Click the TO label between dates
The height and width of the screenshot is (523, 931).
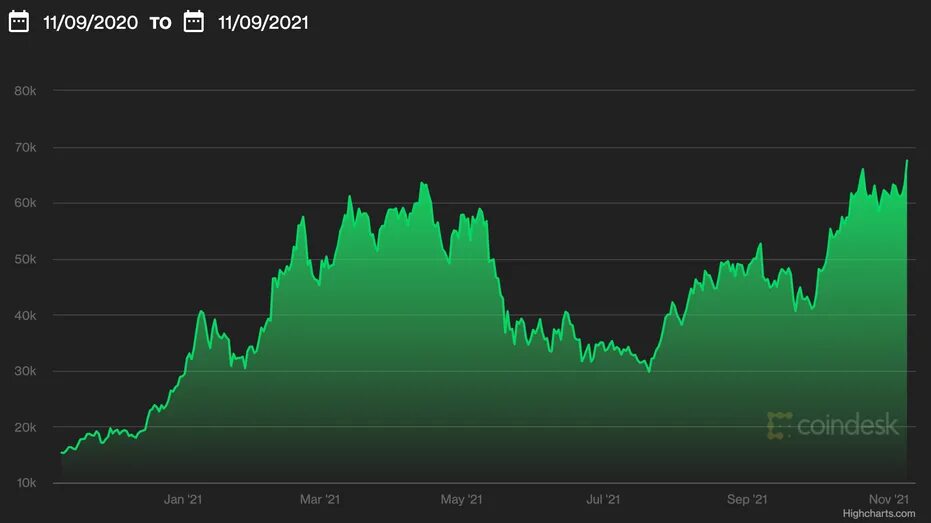coord(160,23)
